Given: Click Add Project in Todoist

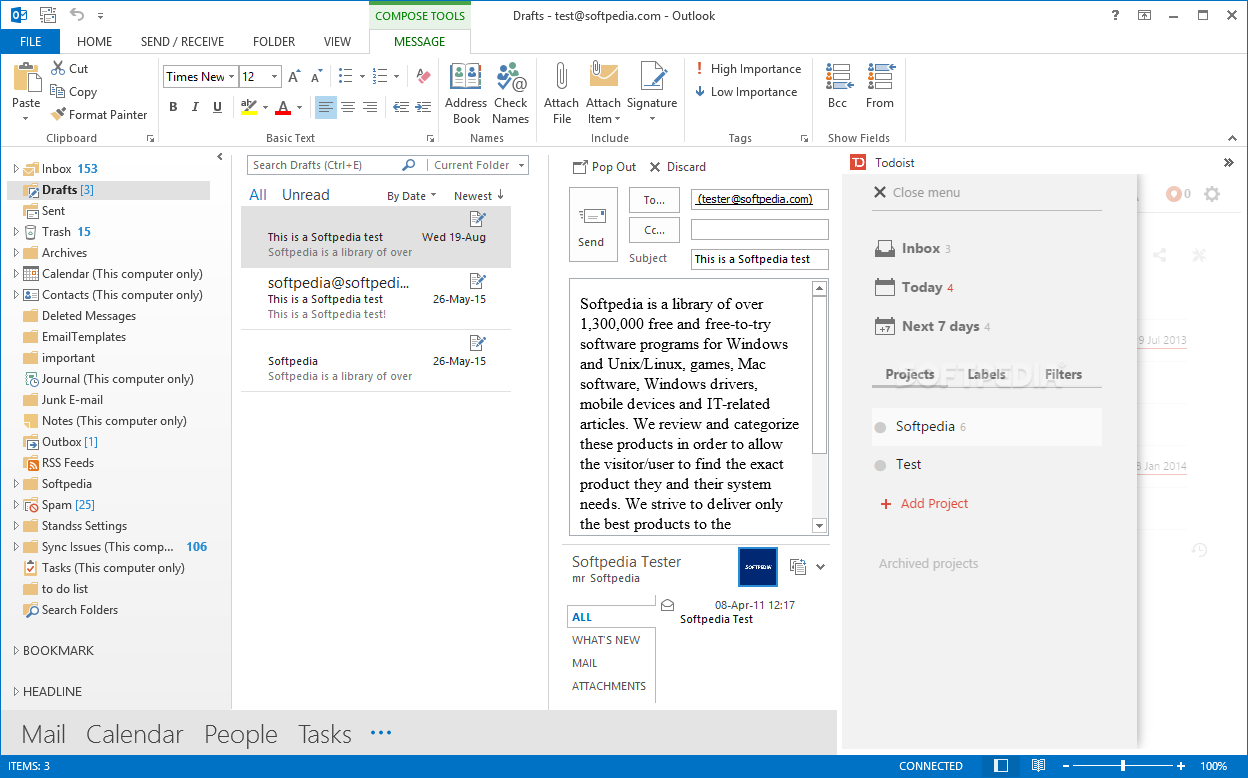Looking at the screenshot, I should 924,504.
